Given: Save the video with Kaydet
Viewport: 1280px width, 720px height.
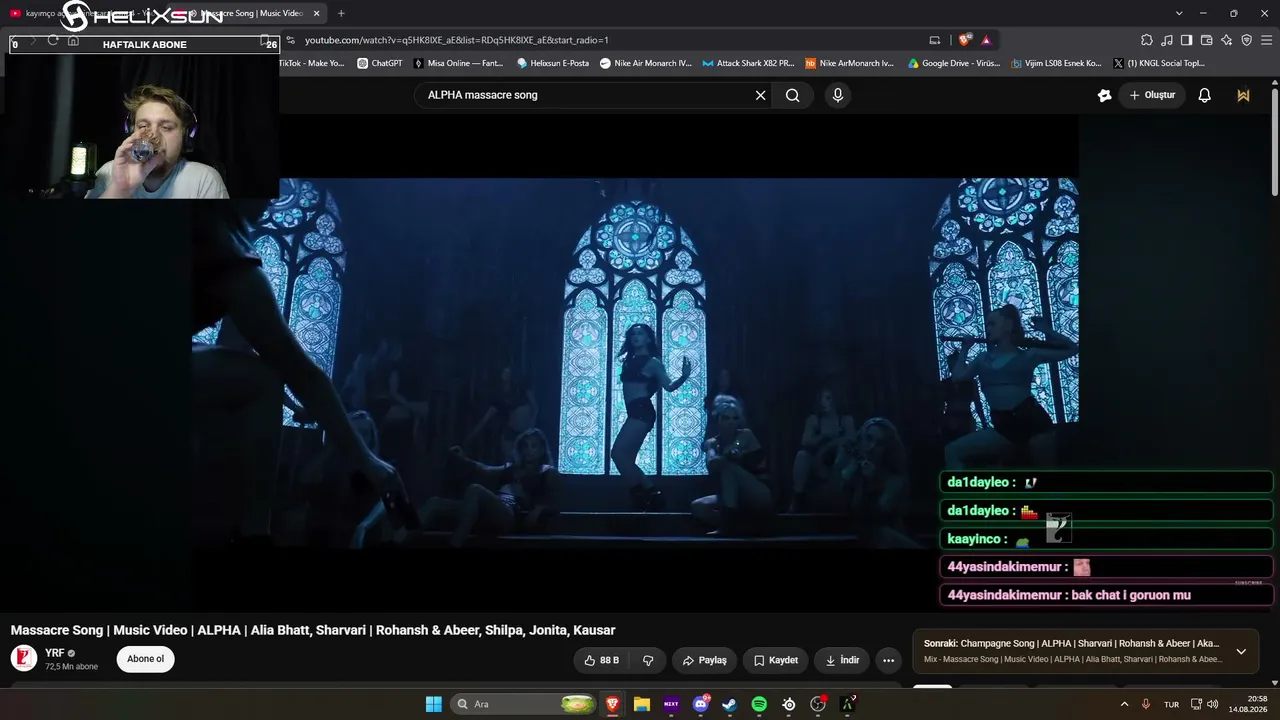Looking at the screenshot, I should [776, 660].
